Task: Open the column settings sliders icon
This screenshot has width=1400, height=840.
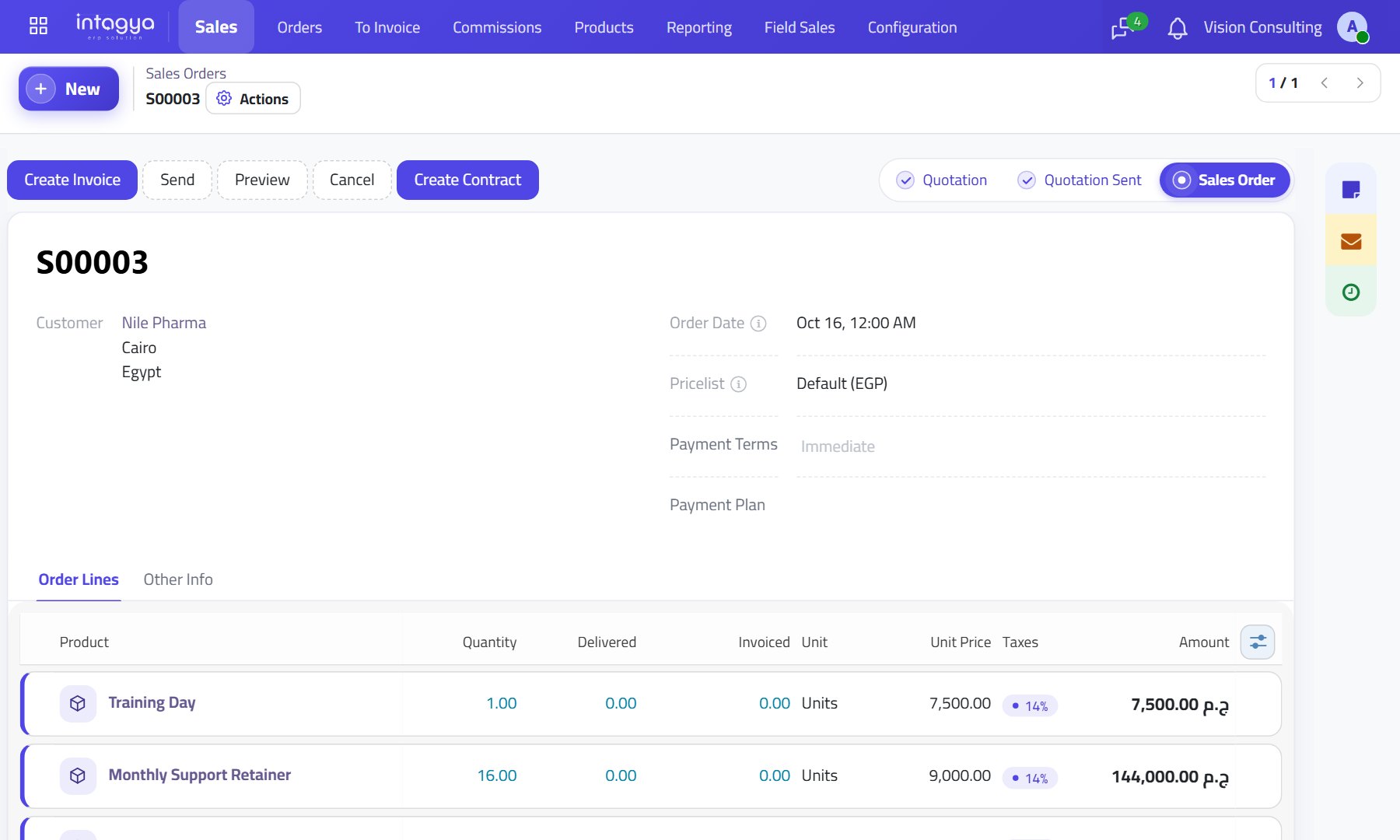Action: click(1258, 642)
